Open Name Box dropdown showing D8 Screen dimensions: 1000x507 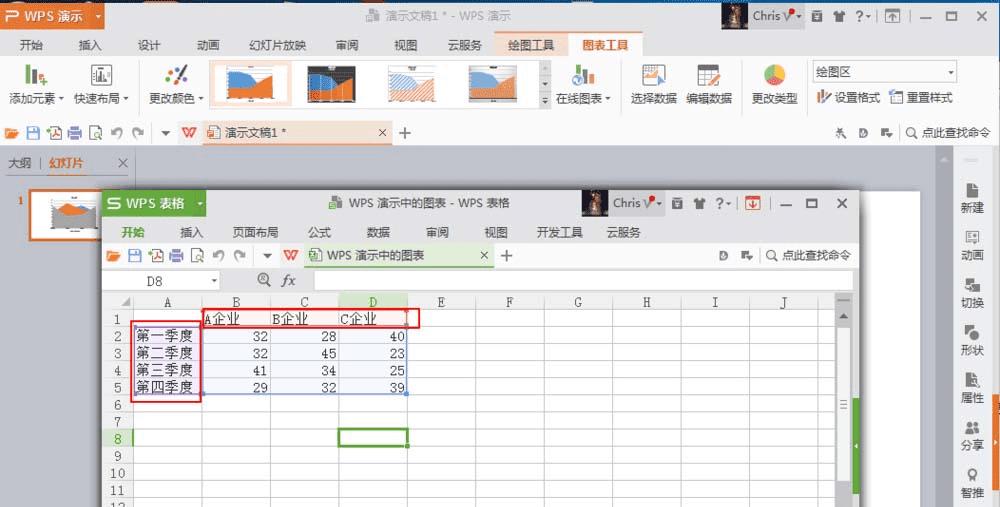pos(214,281)
